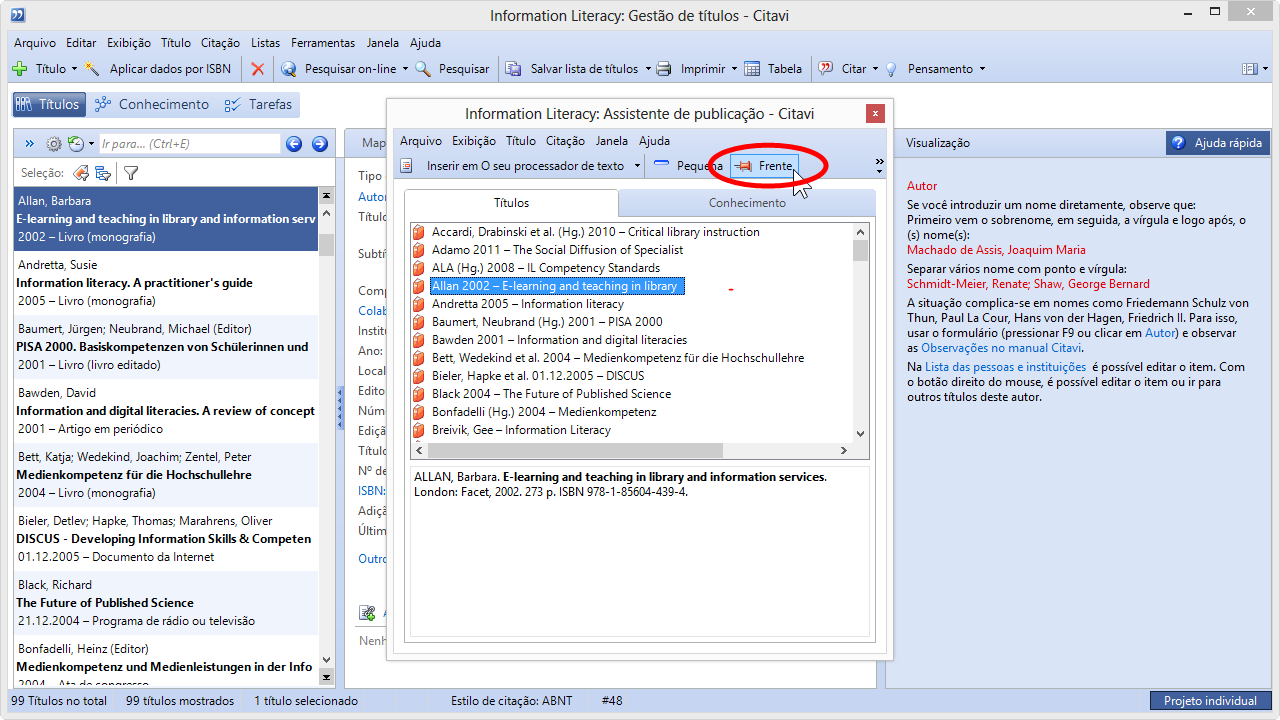The height and width of the screenshot is (720, 1280).
Task: Click the Imprimir printer icon
Action: tap(664, 69)
